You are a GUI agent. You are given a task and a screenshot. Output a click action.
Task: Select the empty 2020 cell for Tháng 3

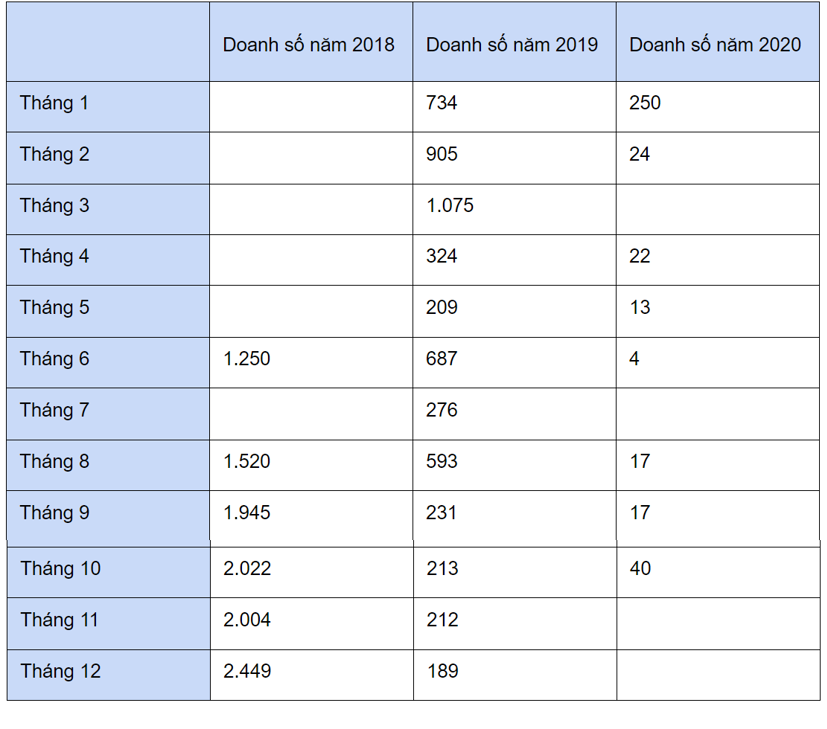tap(717, 208)
